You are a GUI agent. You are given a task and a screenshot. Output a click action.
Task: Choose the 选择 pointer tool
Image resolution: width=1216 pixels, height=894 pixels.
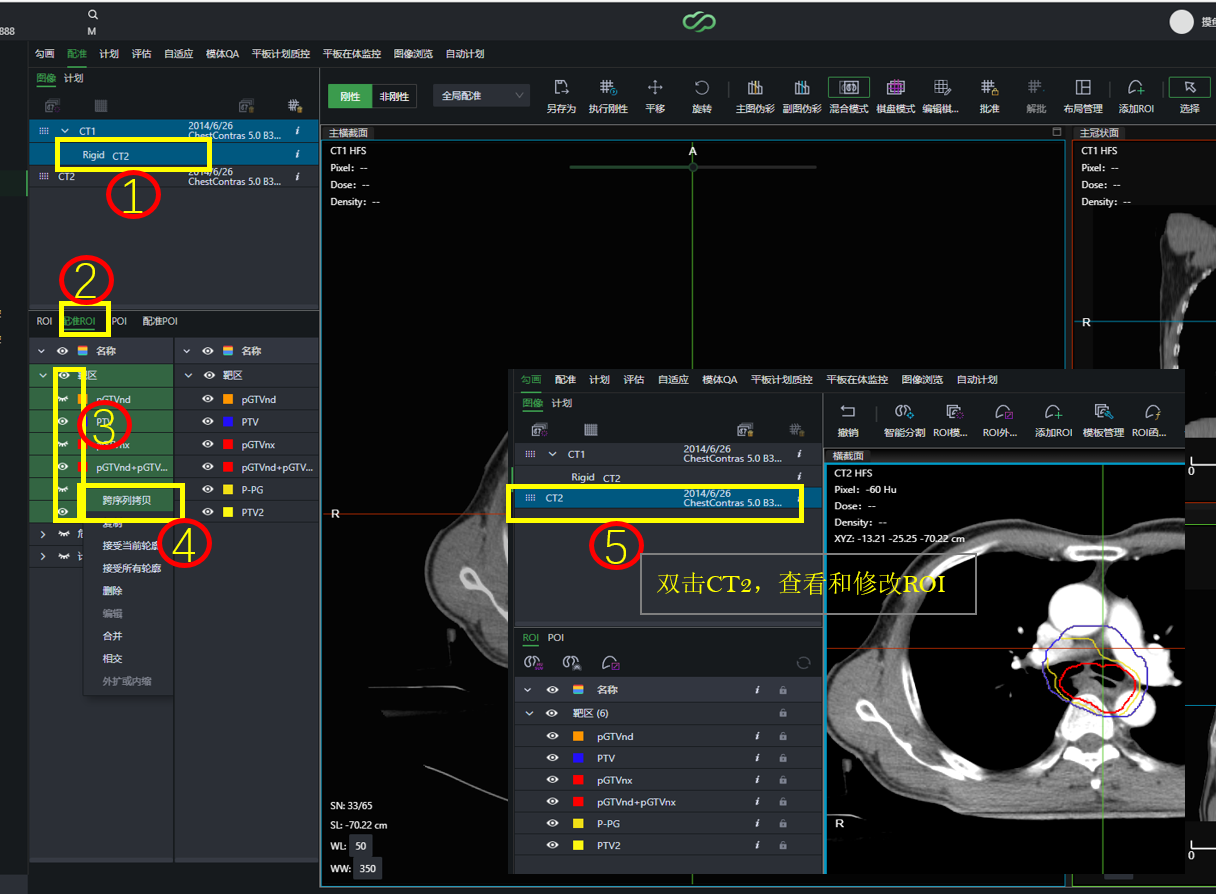[1189, 88]
